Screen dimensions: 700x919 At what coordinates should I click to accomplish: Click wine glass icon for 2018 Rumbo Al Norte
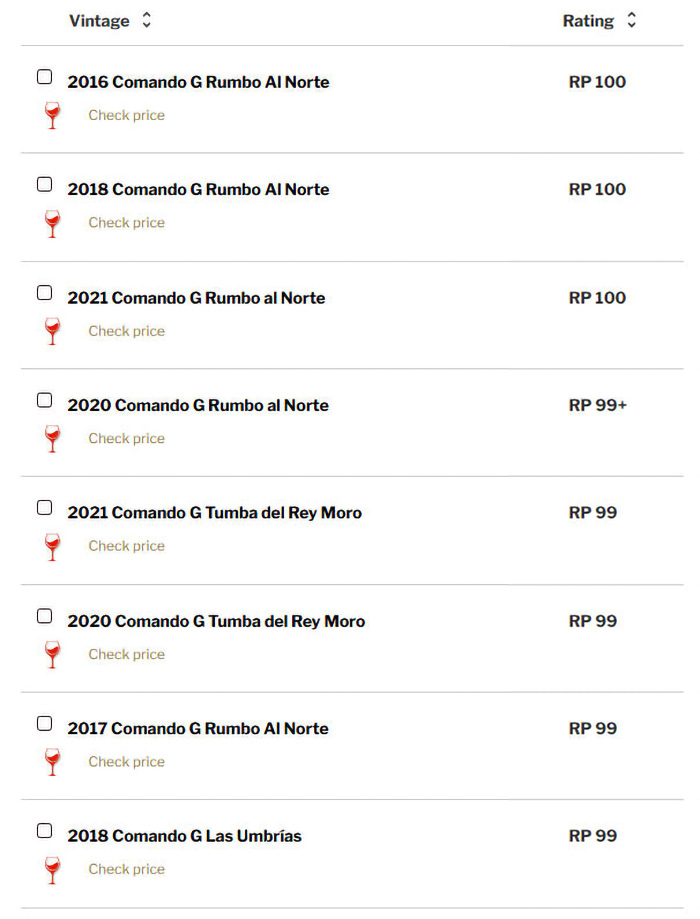point(53,224)
